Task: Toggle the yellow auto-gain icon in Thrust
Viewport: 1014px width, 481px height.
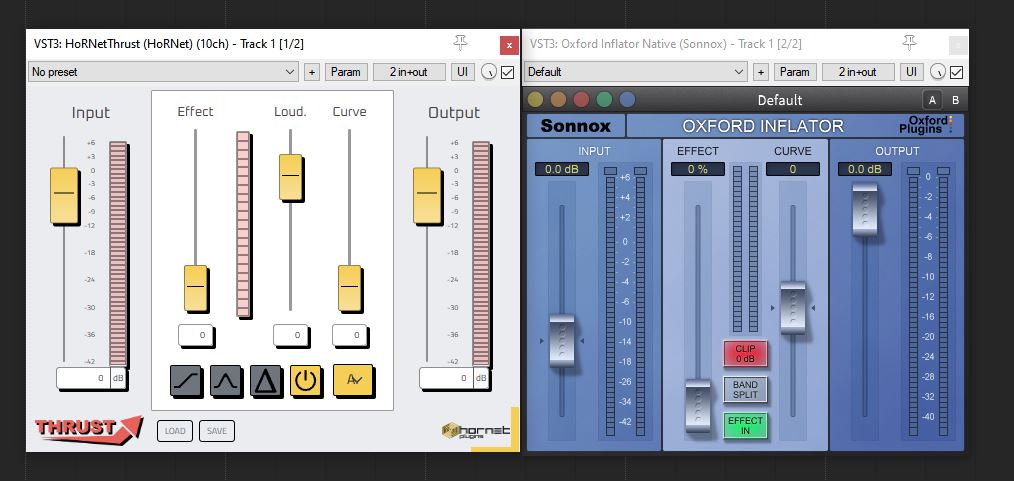Action: (353, 381)
